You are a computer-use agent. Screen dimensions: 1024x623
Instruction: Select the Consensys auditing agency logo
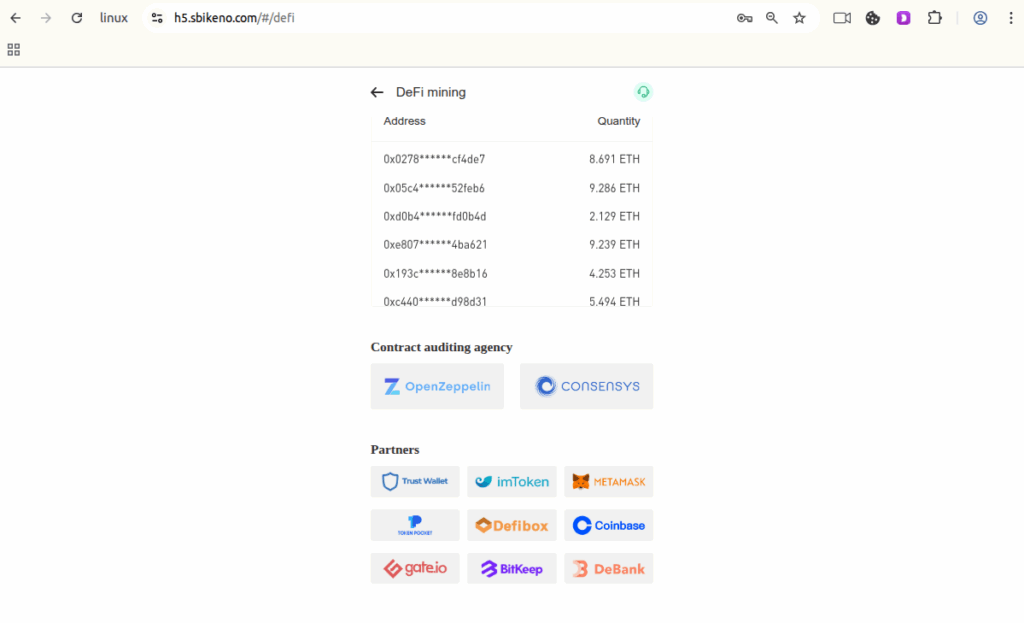click(x=586, y=386)
